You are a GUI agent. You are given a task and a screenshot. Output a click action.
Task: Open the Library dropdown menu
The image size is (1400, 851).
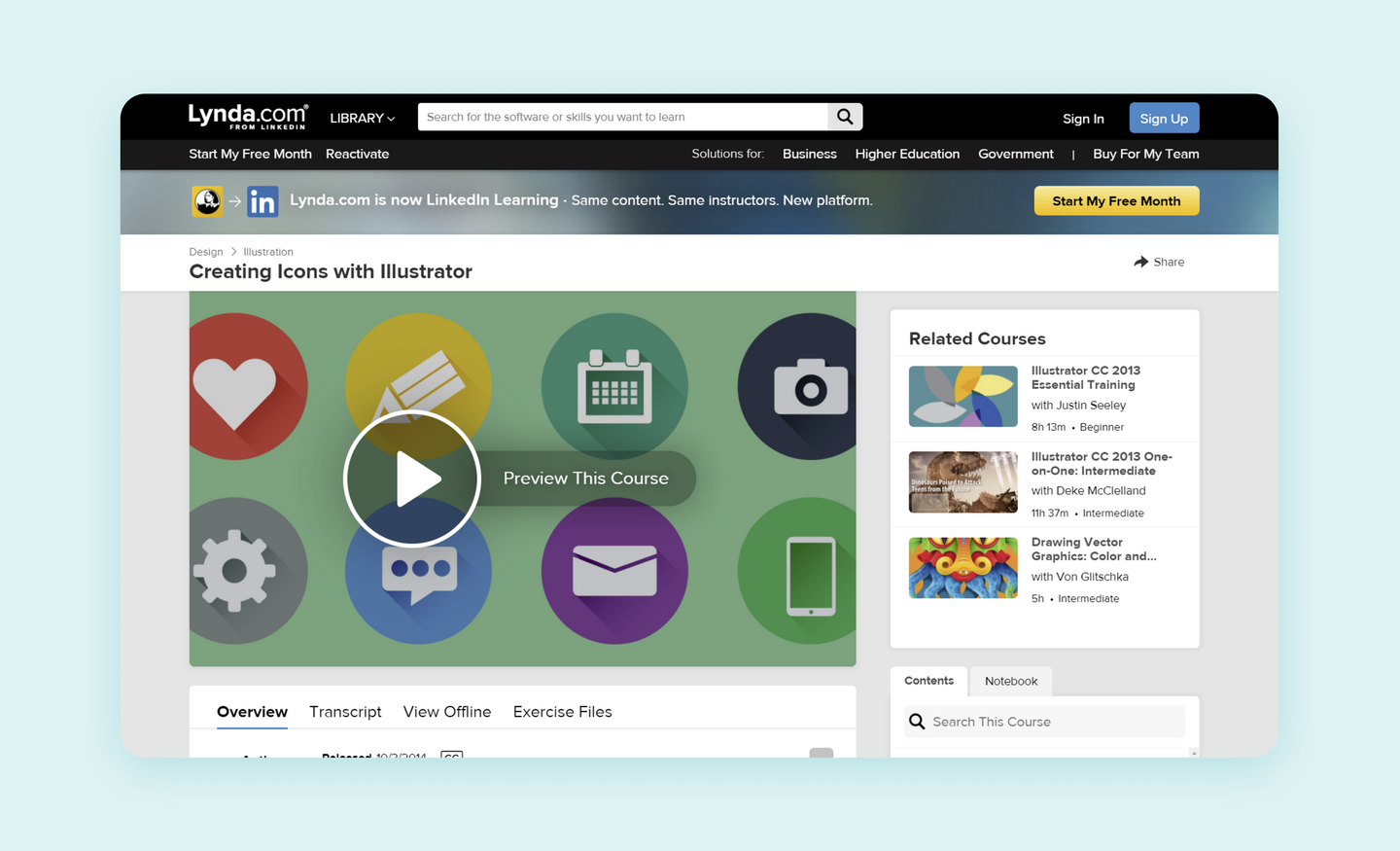363,119
